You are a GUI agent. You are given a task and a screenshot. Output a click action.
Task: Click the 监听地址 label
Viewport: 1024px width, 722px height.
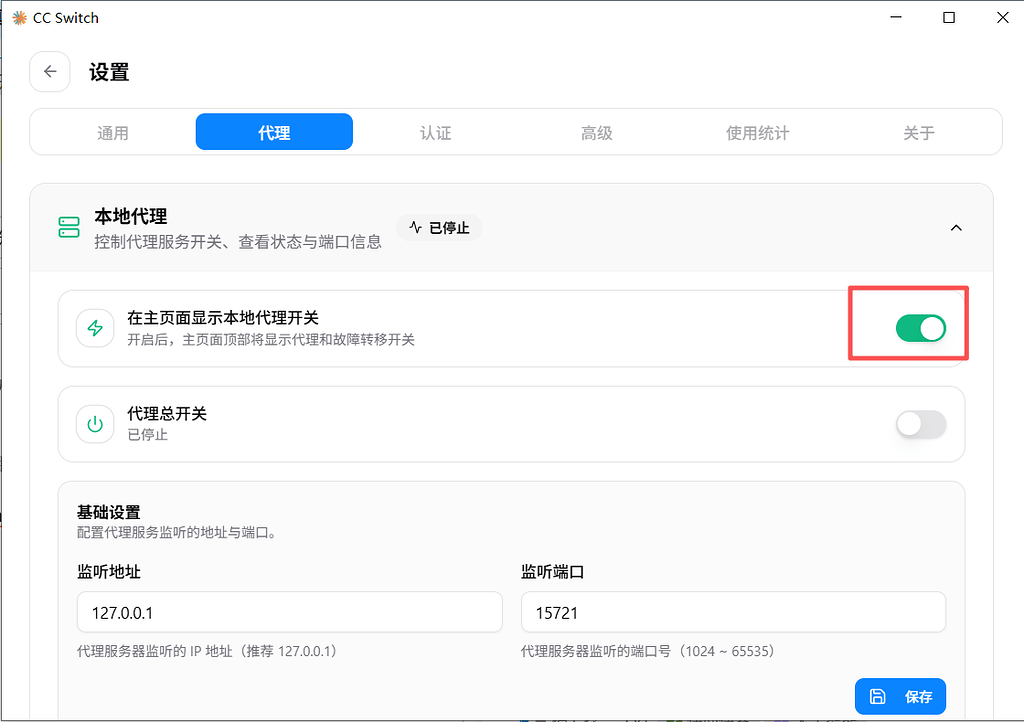click(x=108, y=572)
